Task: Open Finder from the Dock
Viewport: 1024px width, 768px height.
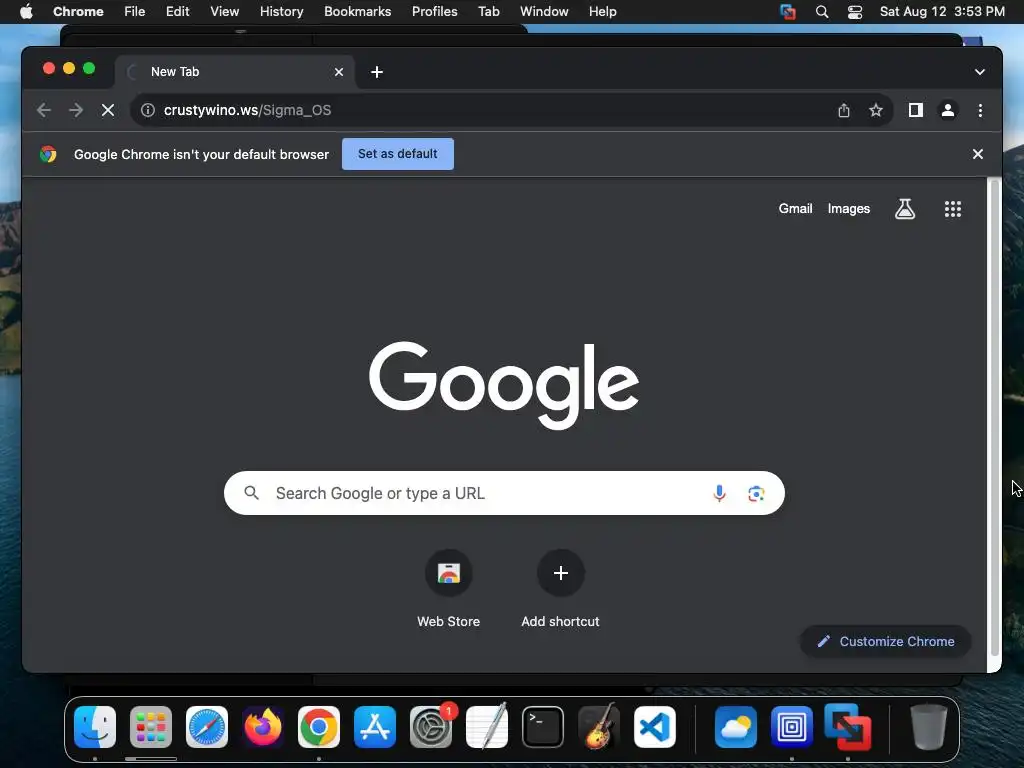Action: tap(95, 727)
